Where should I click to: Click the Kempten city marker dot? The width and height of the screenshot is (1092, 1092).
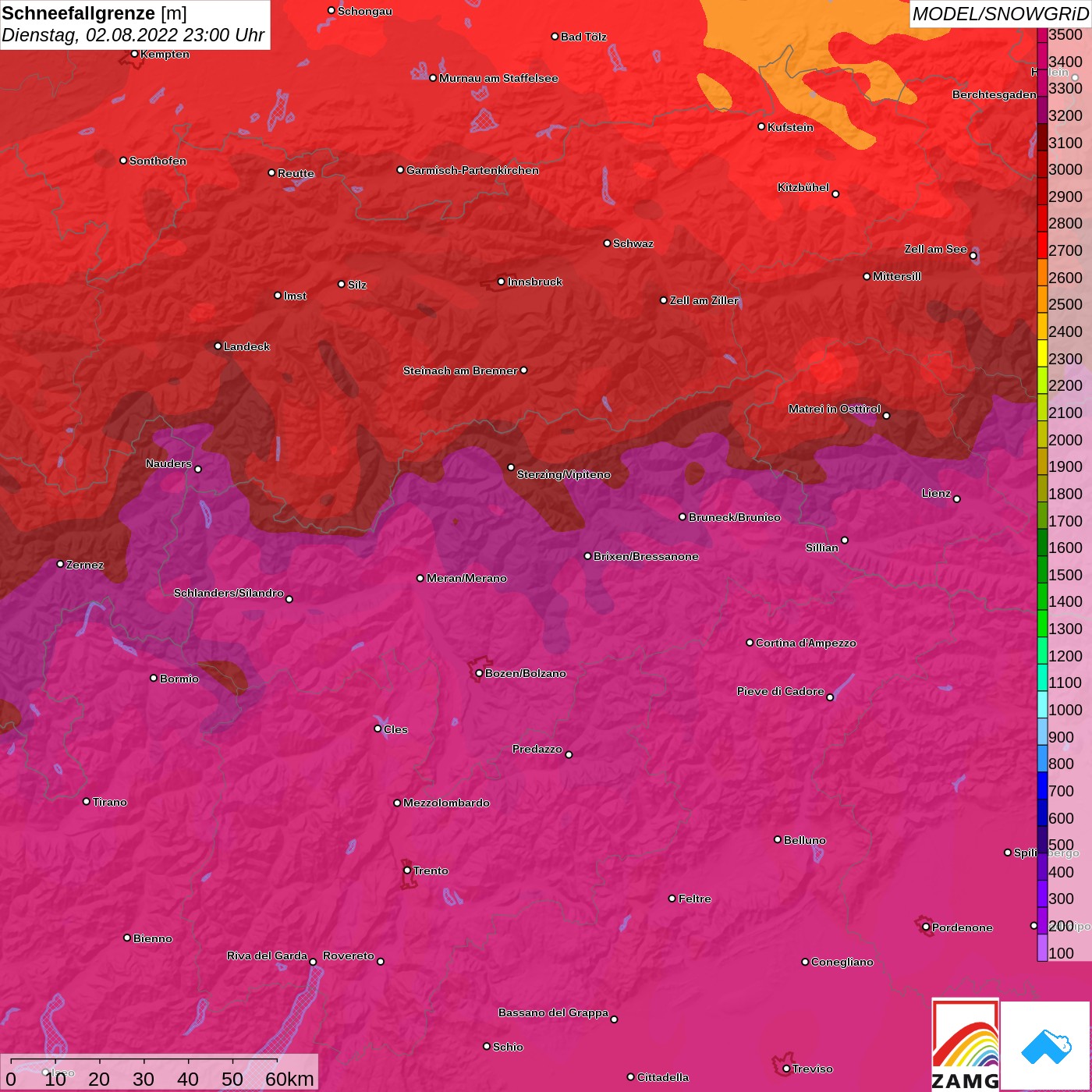coord(134,54)
